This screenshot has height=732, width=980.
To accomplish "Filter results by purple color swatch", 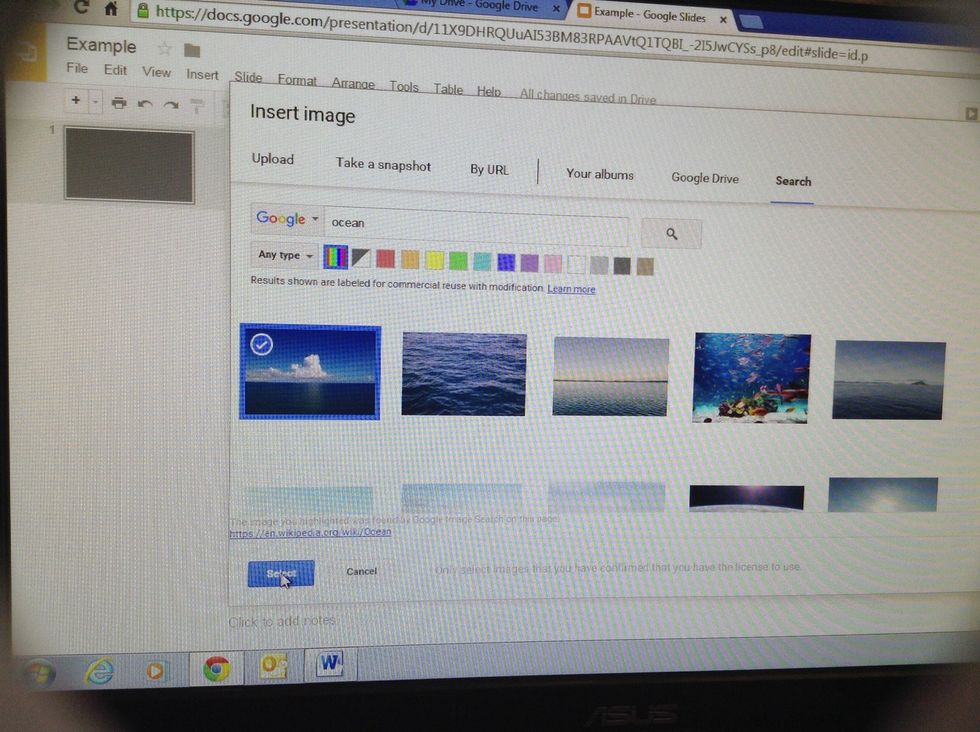I will point(529,263).
